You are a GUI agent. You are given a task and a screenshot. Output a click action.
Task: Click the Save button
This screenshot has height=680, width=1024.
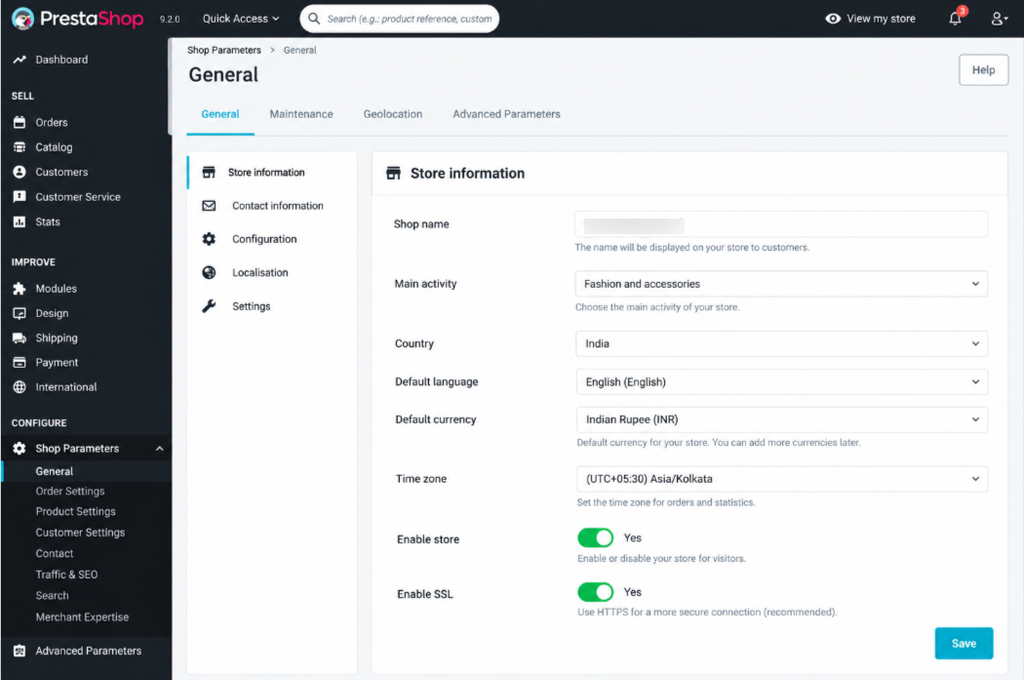(963, 643)
